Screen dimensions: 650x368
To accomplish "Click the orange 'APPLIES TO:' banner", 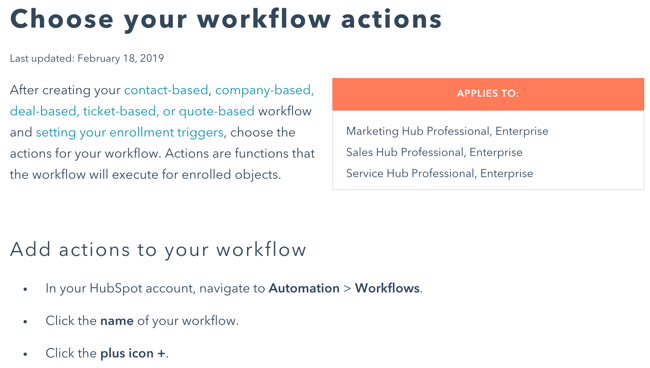I will pos(488,94).
